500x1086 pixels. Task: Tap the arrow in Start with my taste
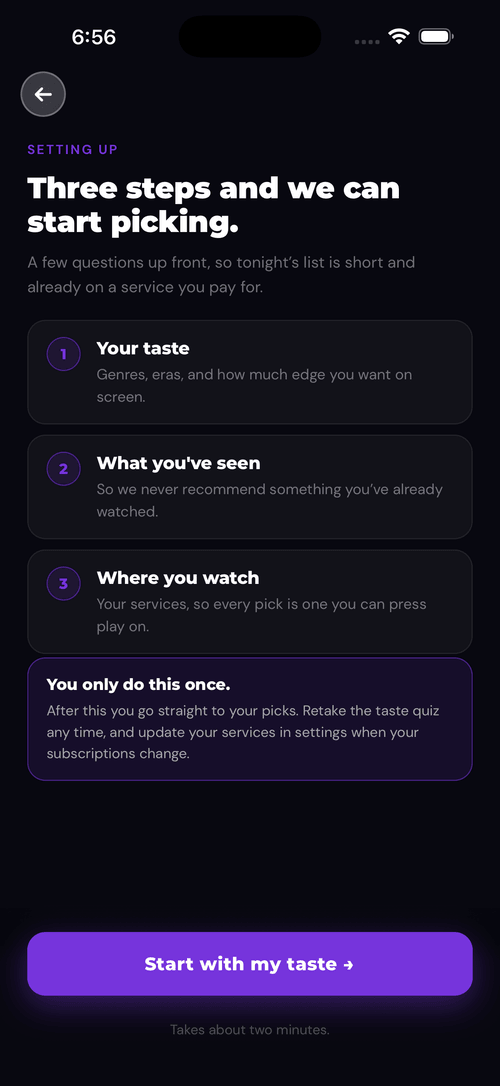(x=348, y=965)
